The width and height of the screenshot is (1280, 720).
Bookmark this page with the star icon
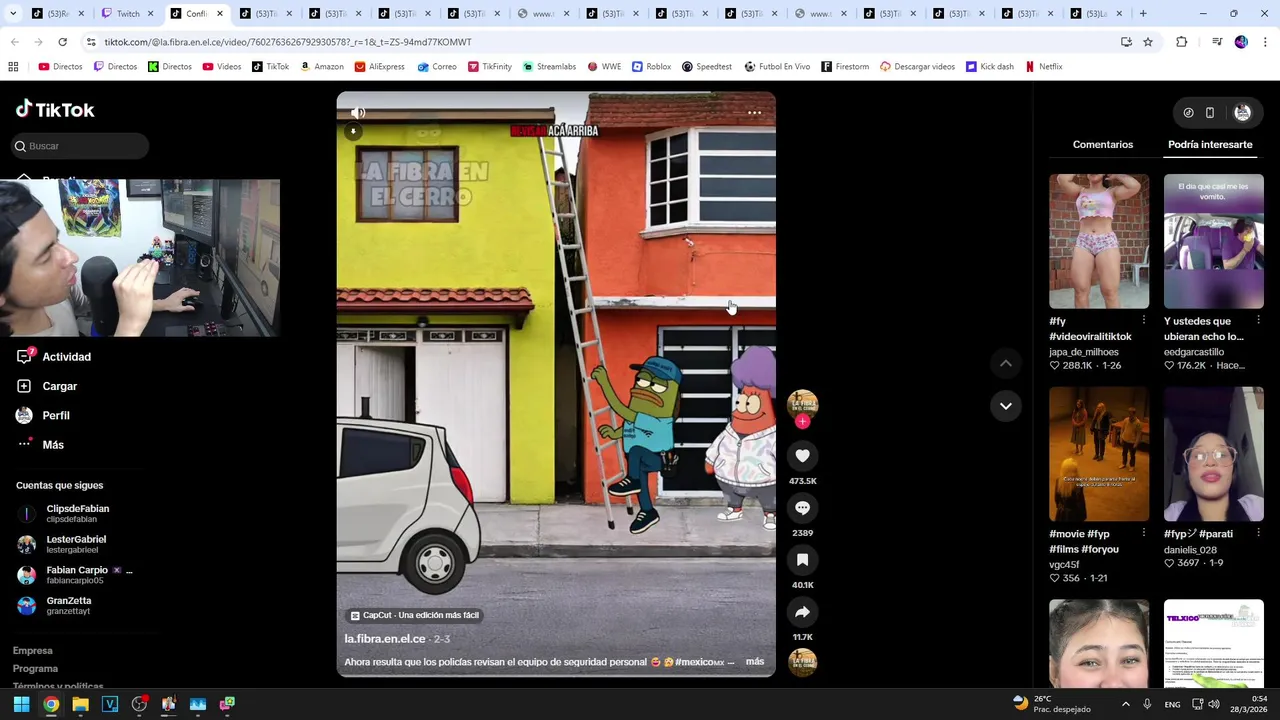click(x=1148, y=42)
